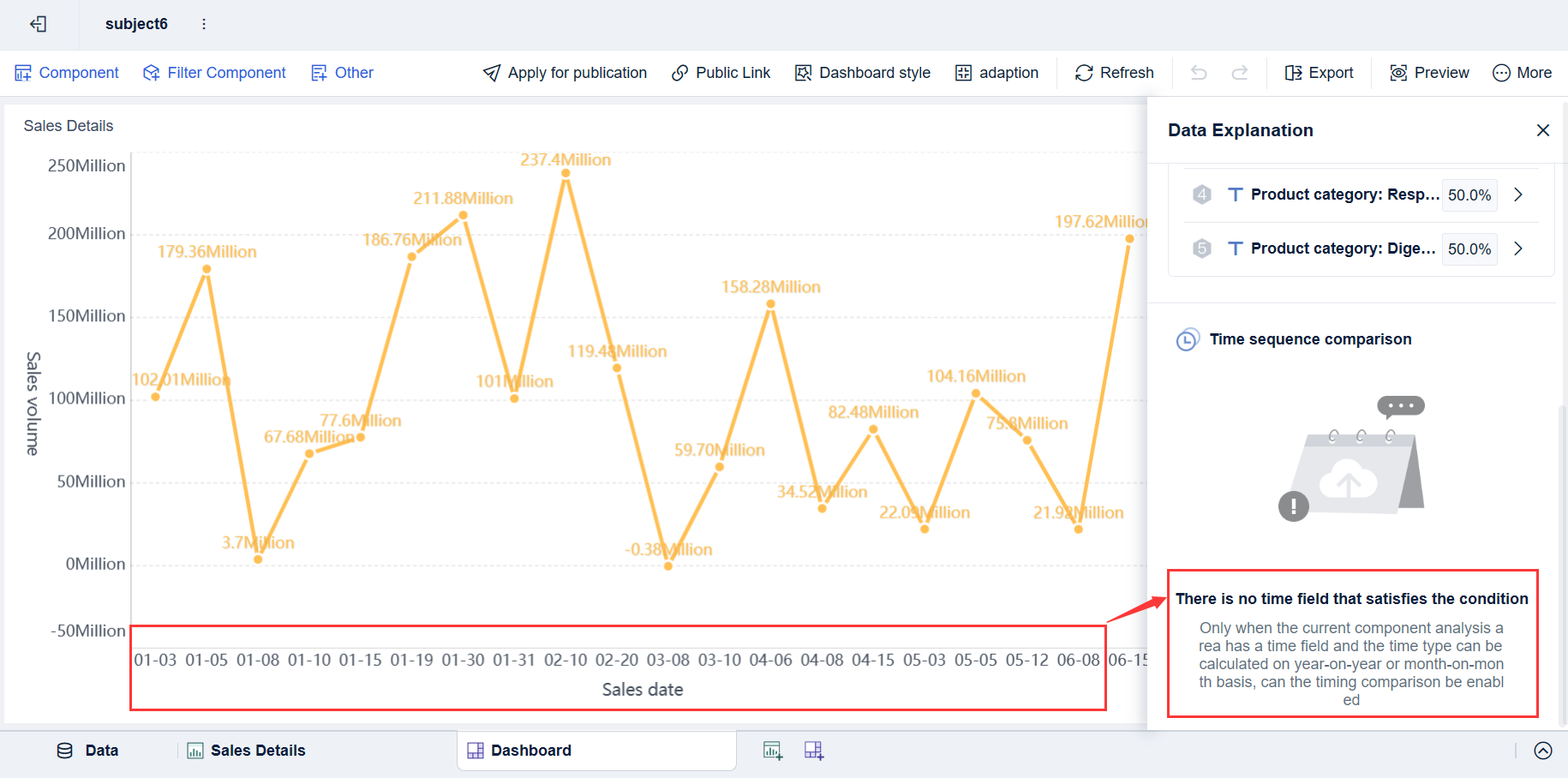Click the Other component icon
The width and height of the screenshot is (1568, 778).
tap(320, 73)
